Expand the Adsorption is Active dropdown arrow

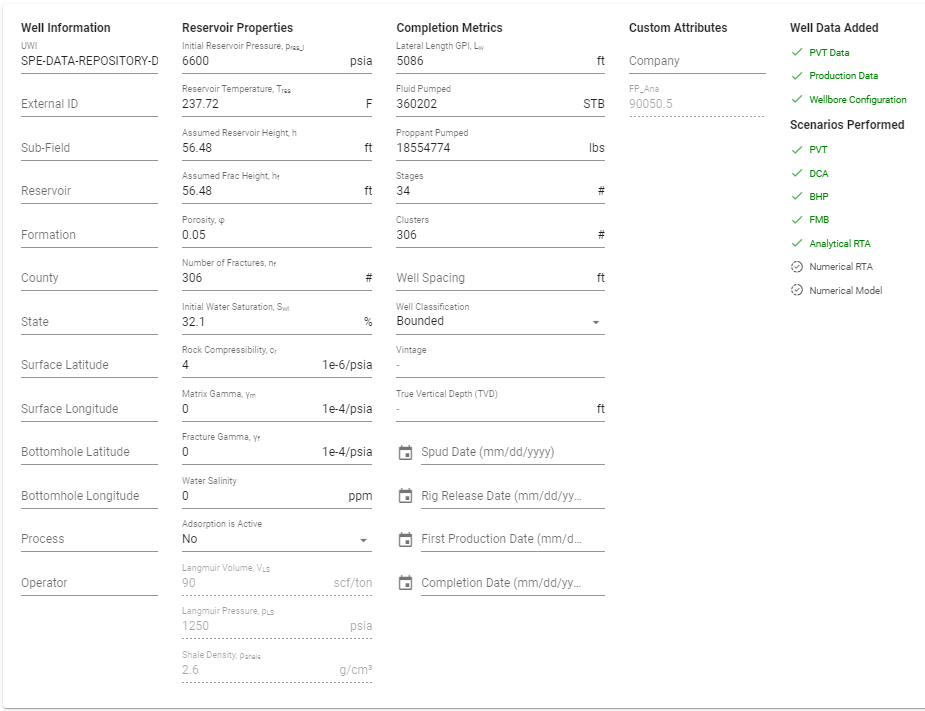363,540
